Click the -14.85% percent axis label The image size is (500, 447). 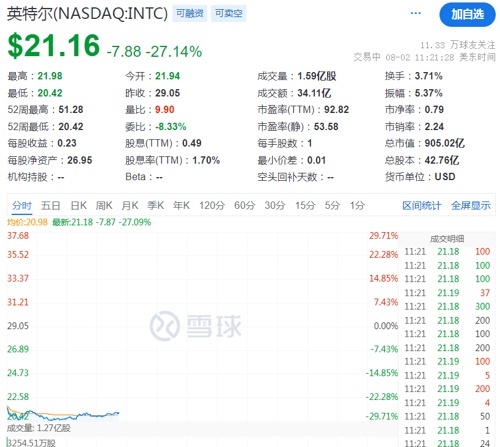click(x=382, y=373)
